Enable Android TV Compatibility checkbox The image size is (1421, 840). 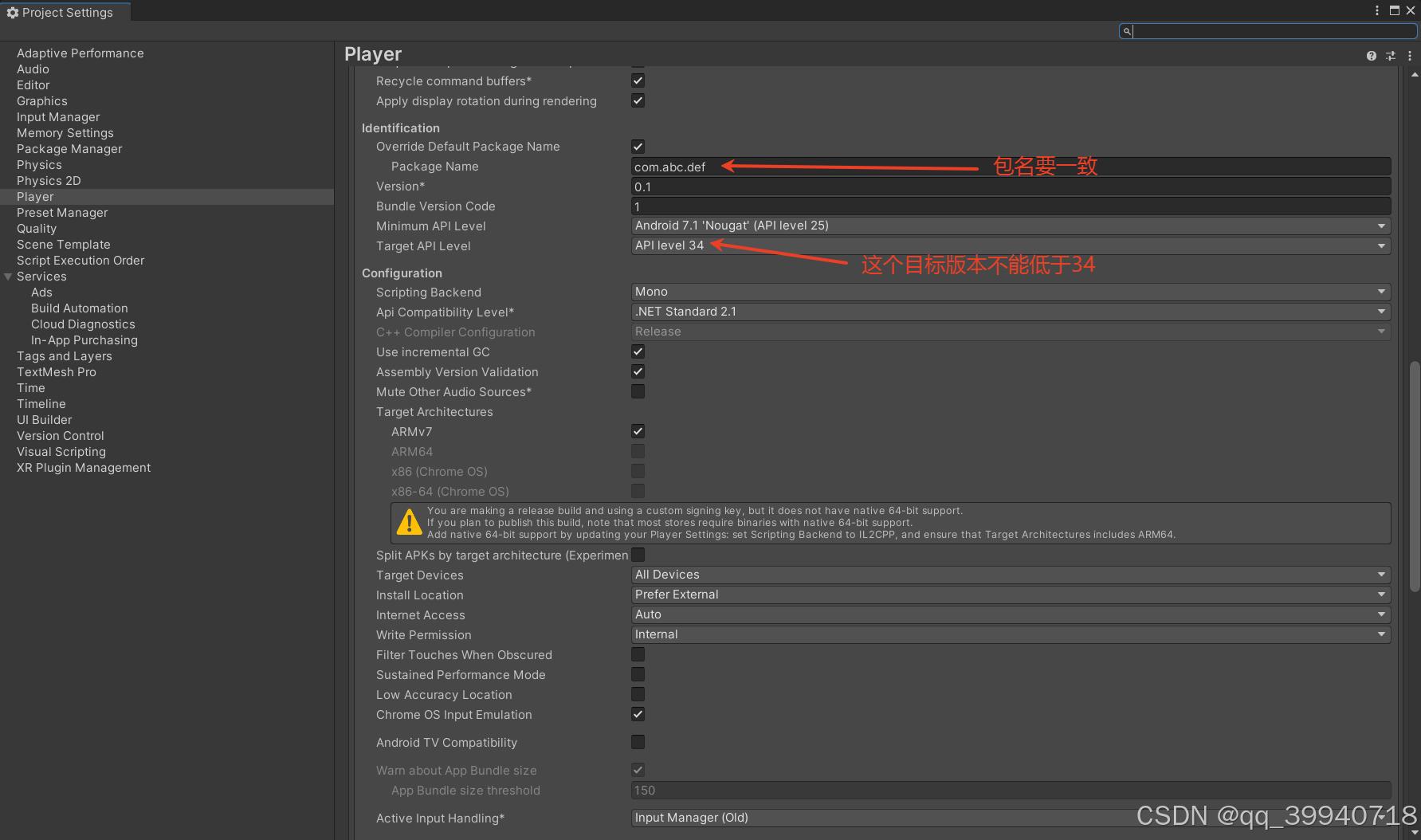[638, 742]
